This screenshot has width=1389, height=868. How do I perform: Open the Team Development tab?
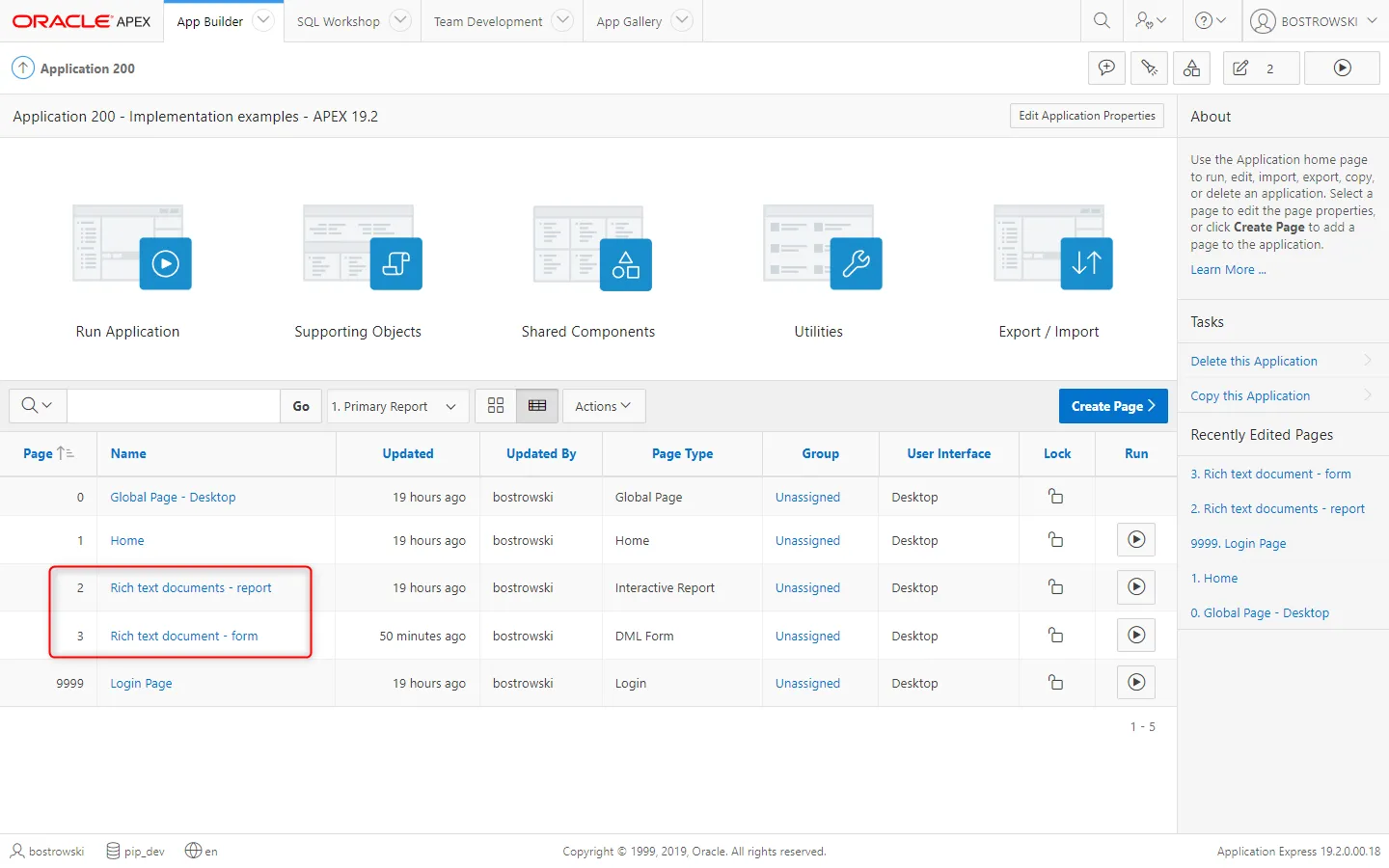click(487, 21)
